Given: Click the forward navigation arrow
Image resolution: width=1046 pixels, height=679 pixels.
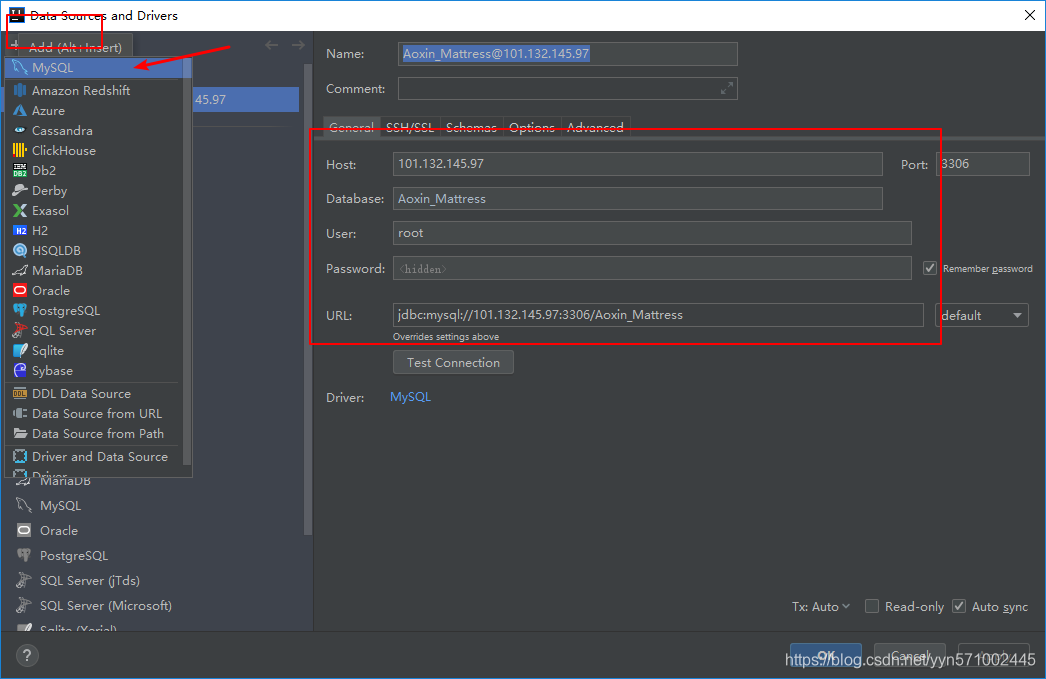Looking at the screenshot, I should [298, 45].
